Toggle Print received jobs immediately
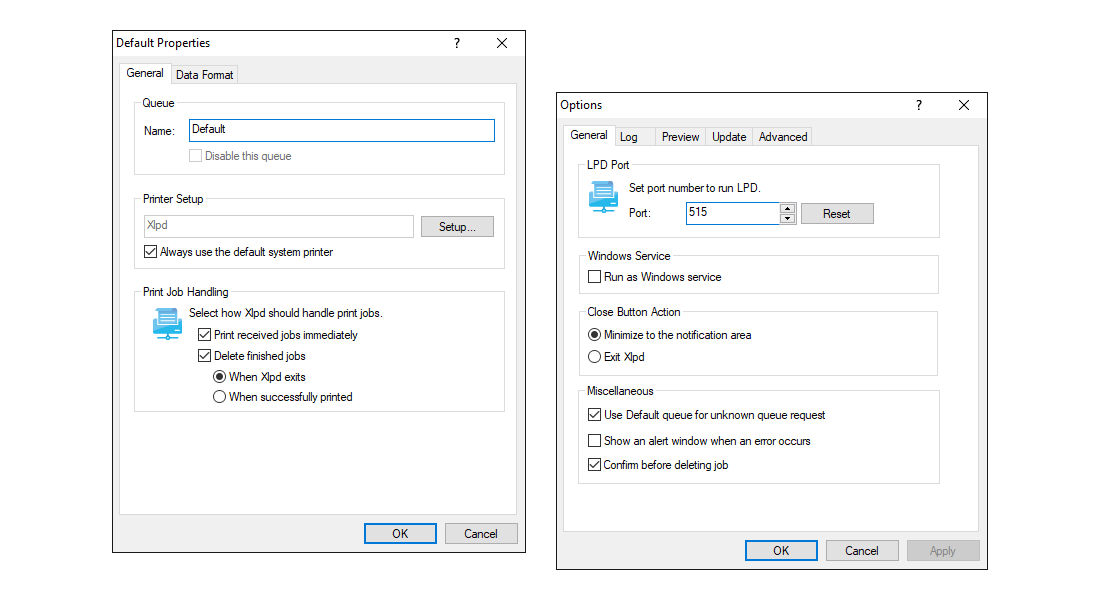Screen dimensions: 1100x600 coord(205,335)
